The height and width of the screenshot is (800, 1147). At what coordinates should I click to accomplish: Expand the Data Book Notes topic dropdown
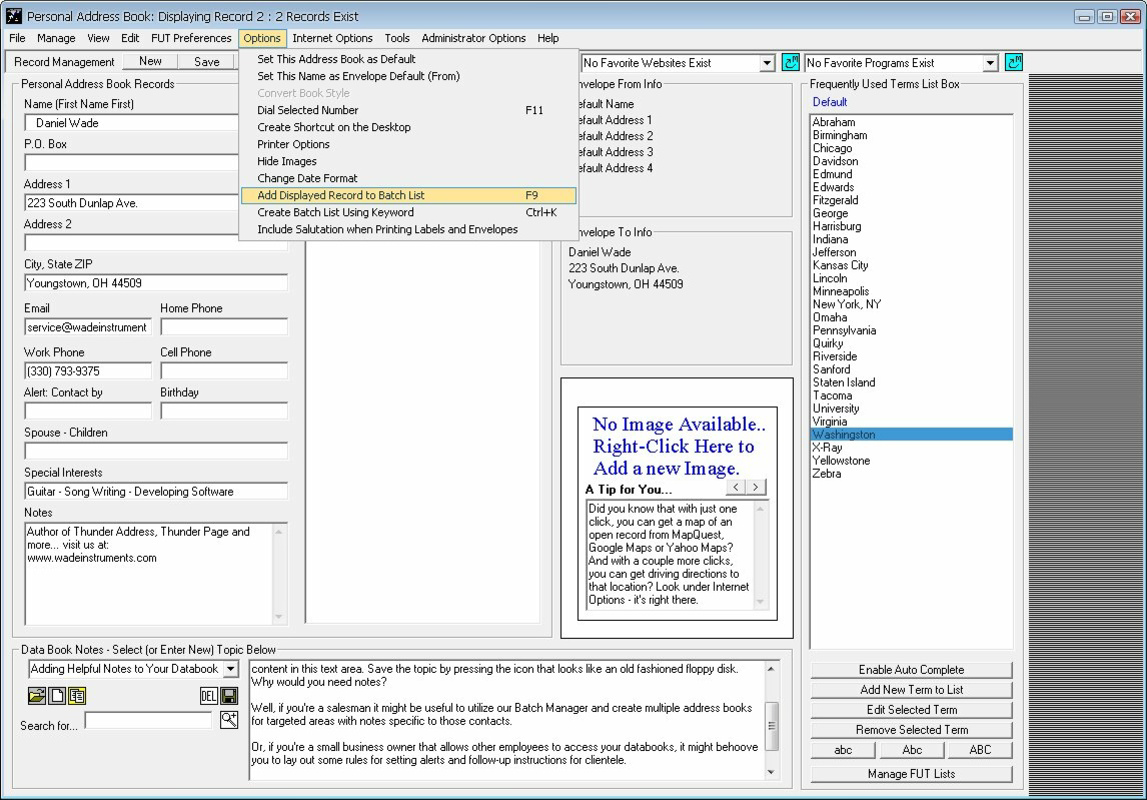230,668
